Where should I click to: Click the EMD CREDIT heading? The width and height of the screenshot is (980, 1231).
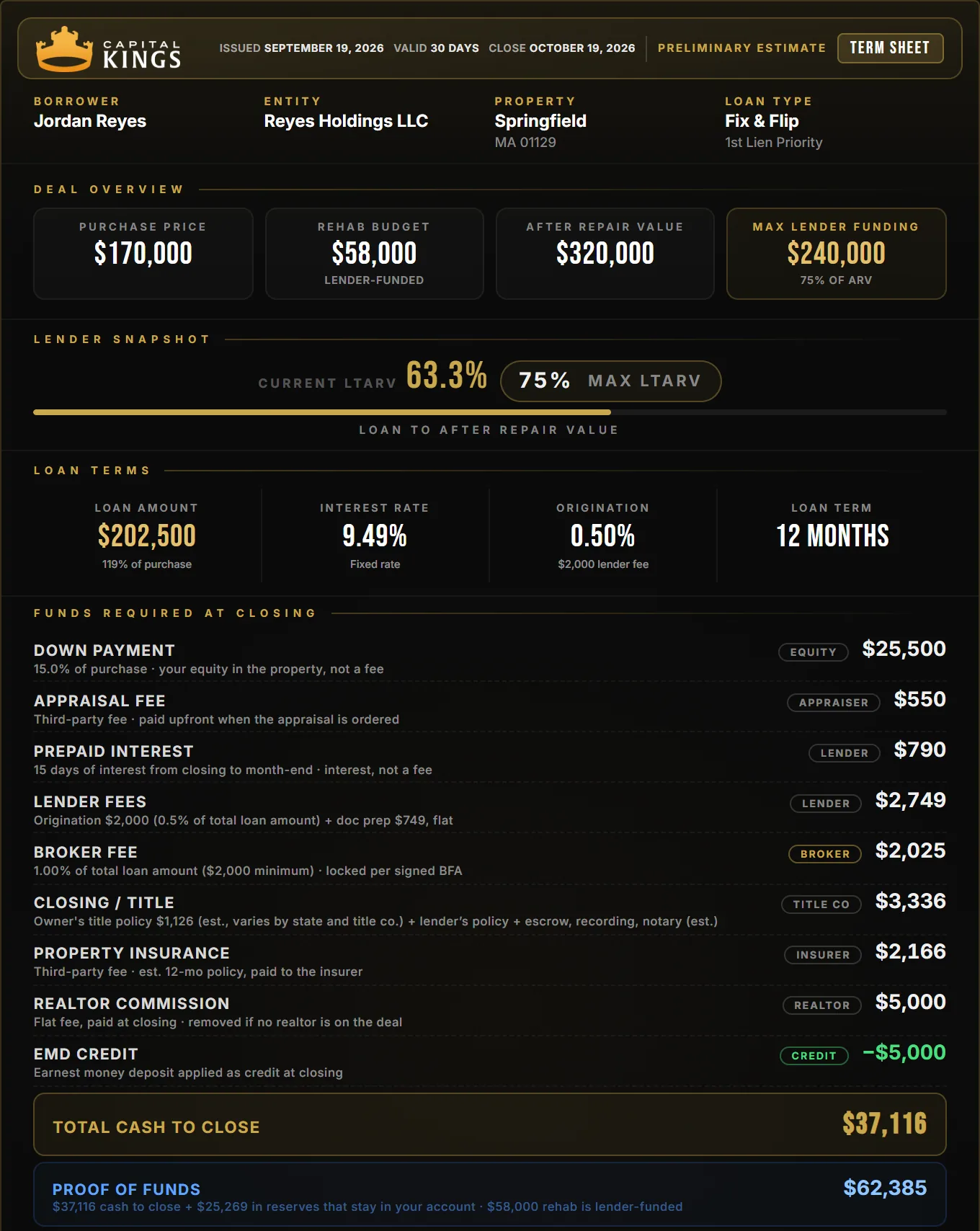(86, 1054)
